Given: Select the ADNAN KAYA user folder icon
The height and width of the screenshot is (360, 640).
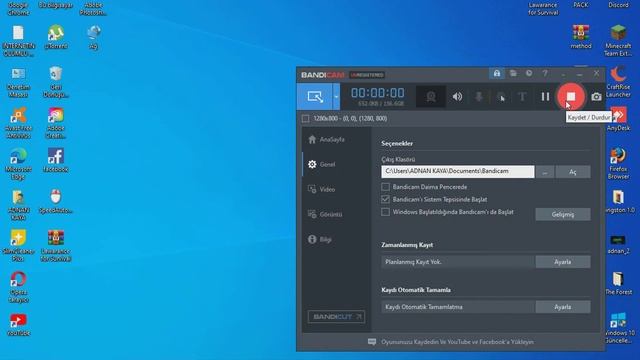Looking at the screenshot, I should click(x=18, y=205).
